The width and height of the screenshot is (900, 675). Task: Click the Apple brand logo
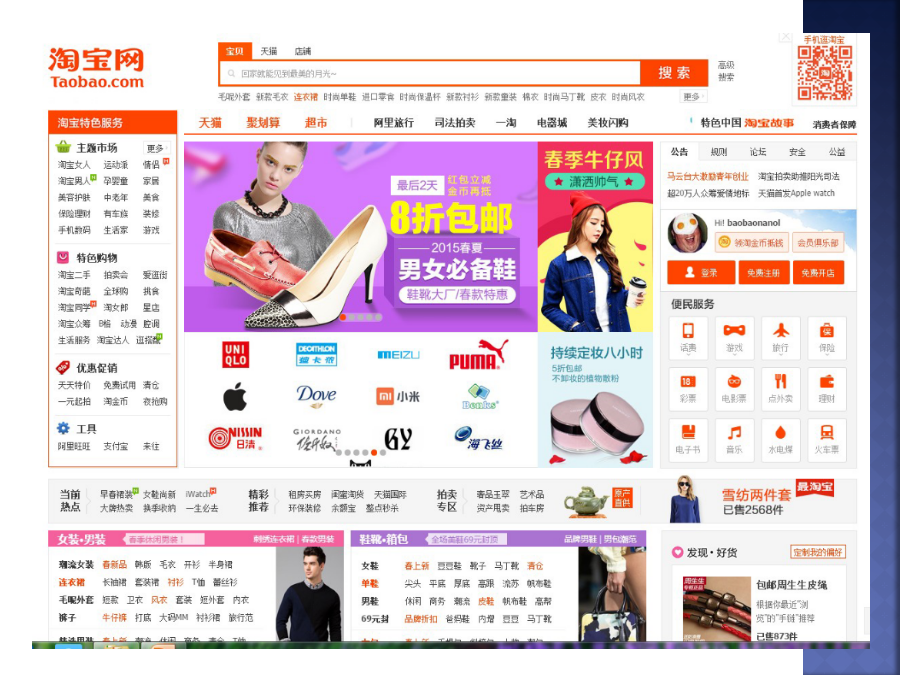pyautogui.click(x=235, y=396)
